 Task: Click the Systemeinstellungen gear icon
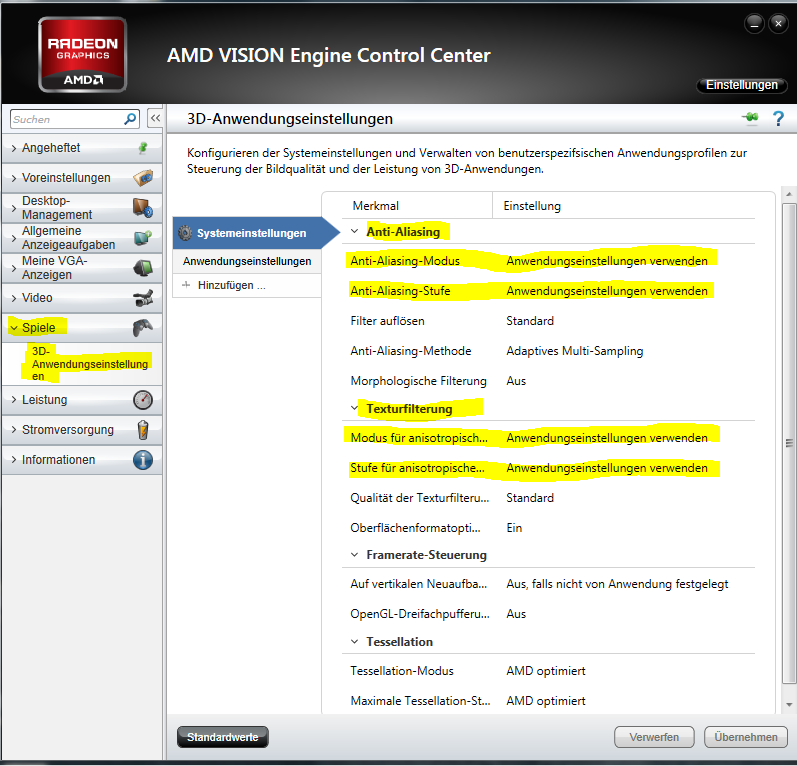coord(185,233)
